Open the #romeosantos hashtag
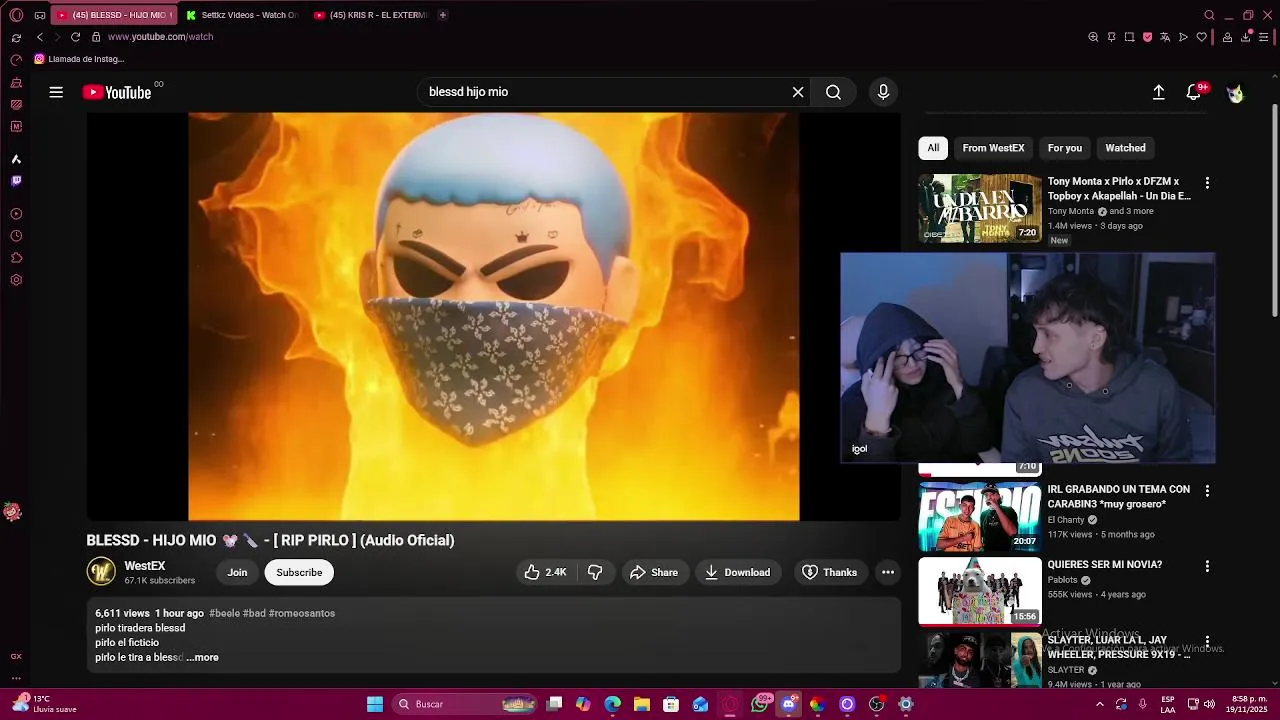This screenshot has width=1280, height=720. coord(302,613)
